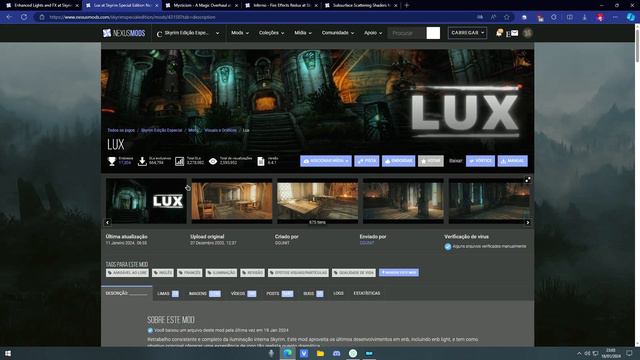Open the user profile avatar
The image size is (640, 360).
coord(527,33)
